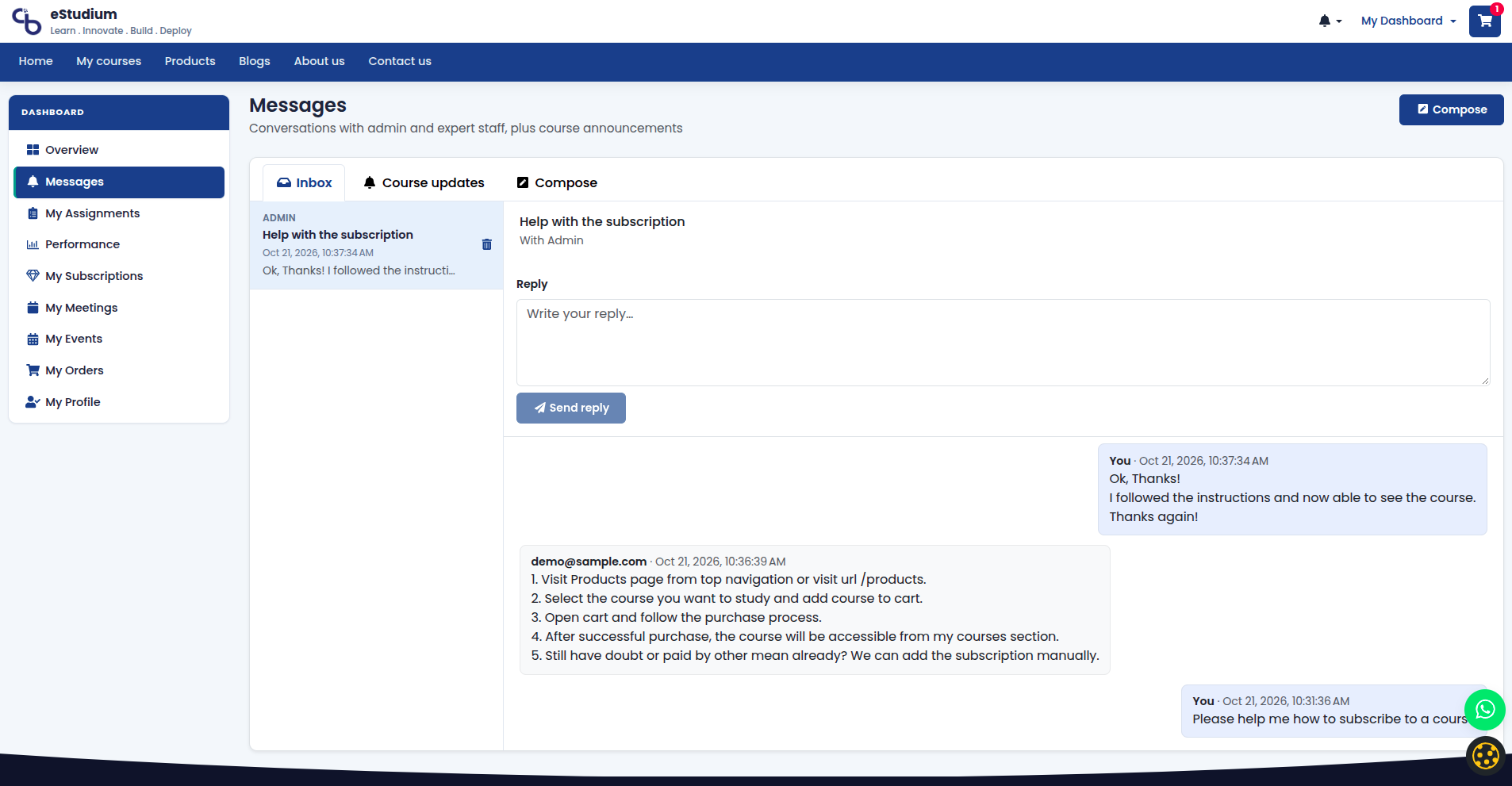Open My Orders in sidebar
The width and height of the screenshot is (1512, 786).
coord(119,370)
